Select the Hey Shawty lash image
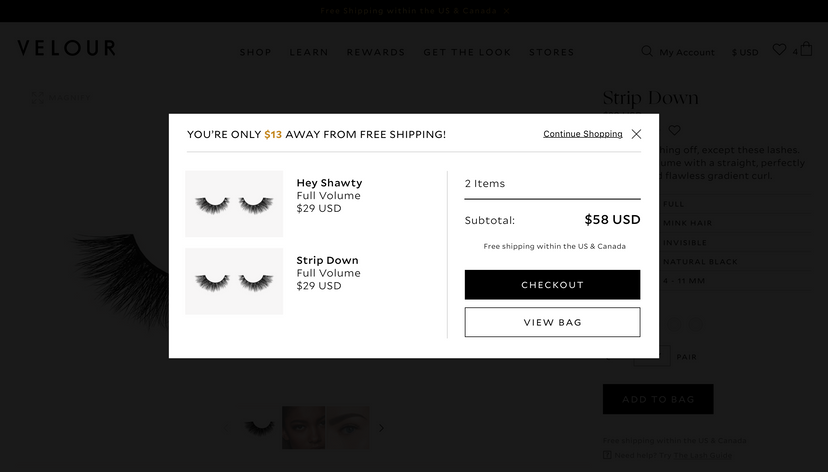Viewport: 828px width, 472px height. click(x=234, y=204)
